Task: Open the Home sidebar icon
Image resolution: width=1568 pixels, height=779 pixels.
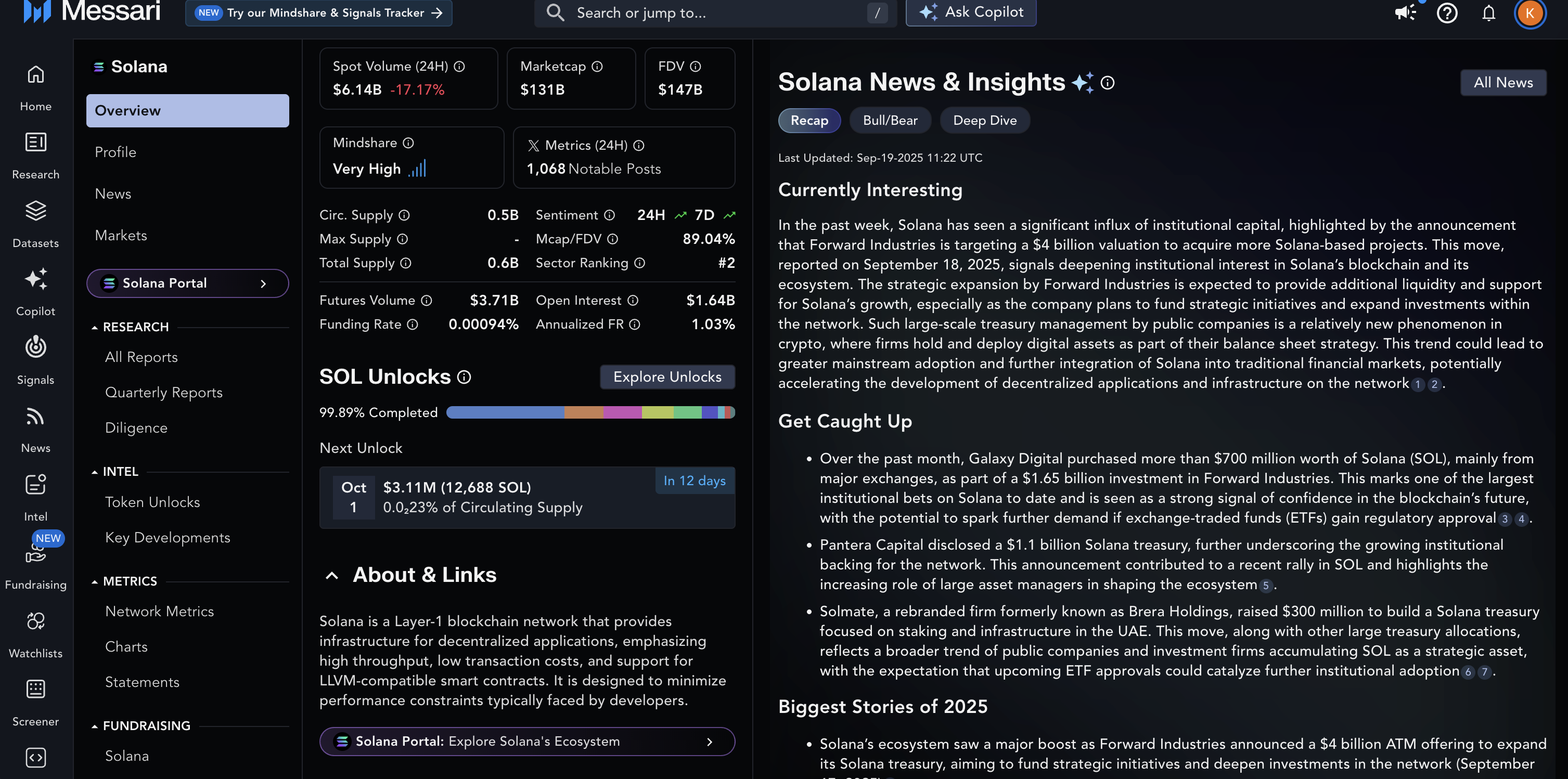Action: (x=35, y=74)
